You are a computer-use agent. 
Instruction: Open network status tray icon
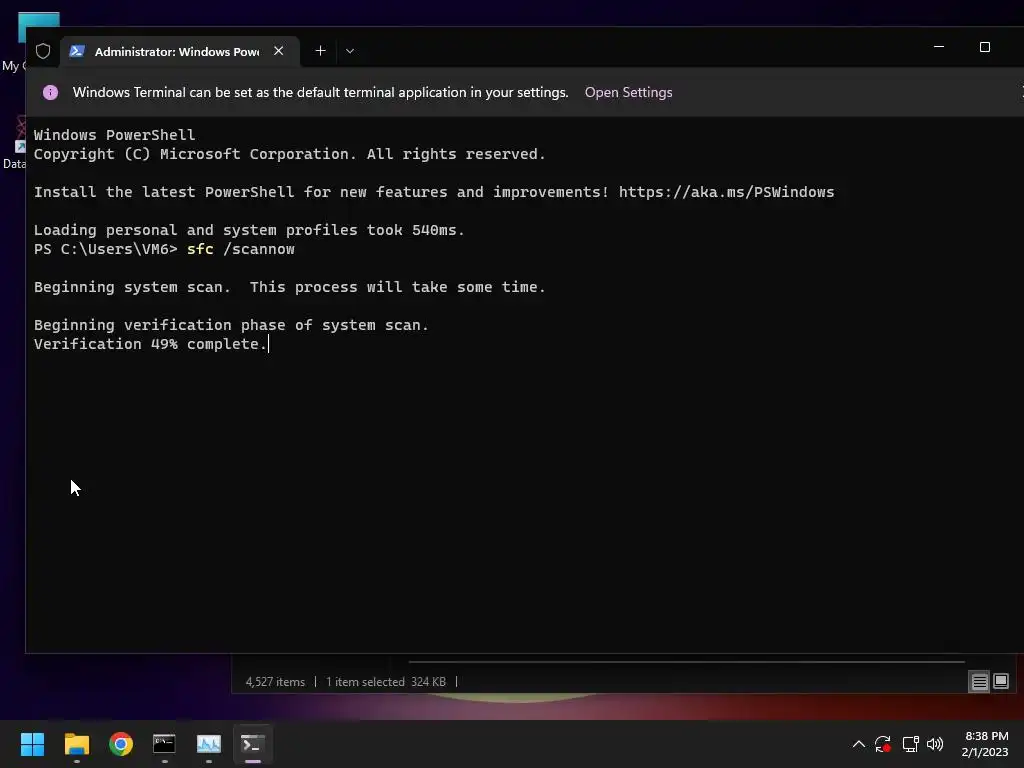point(910,744)
